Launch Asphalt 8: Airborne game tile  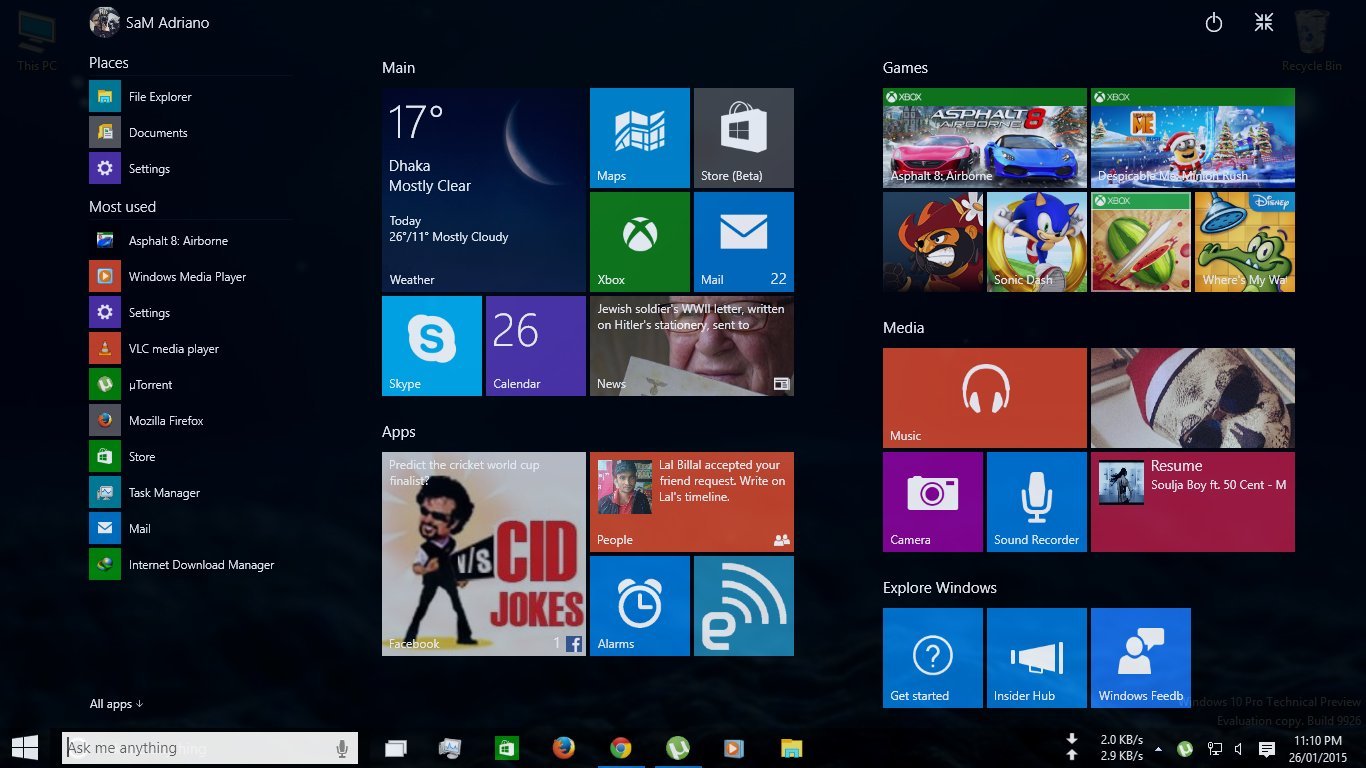pos(985,138)
